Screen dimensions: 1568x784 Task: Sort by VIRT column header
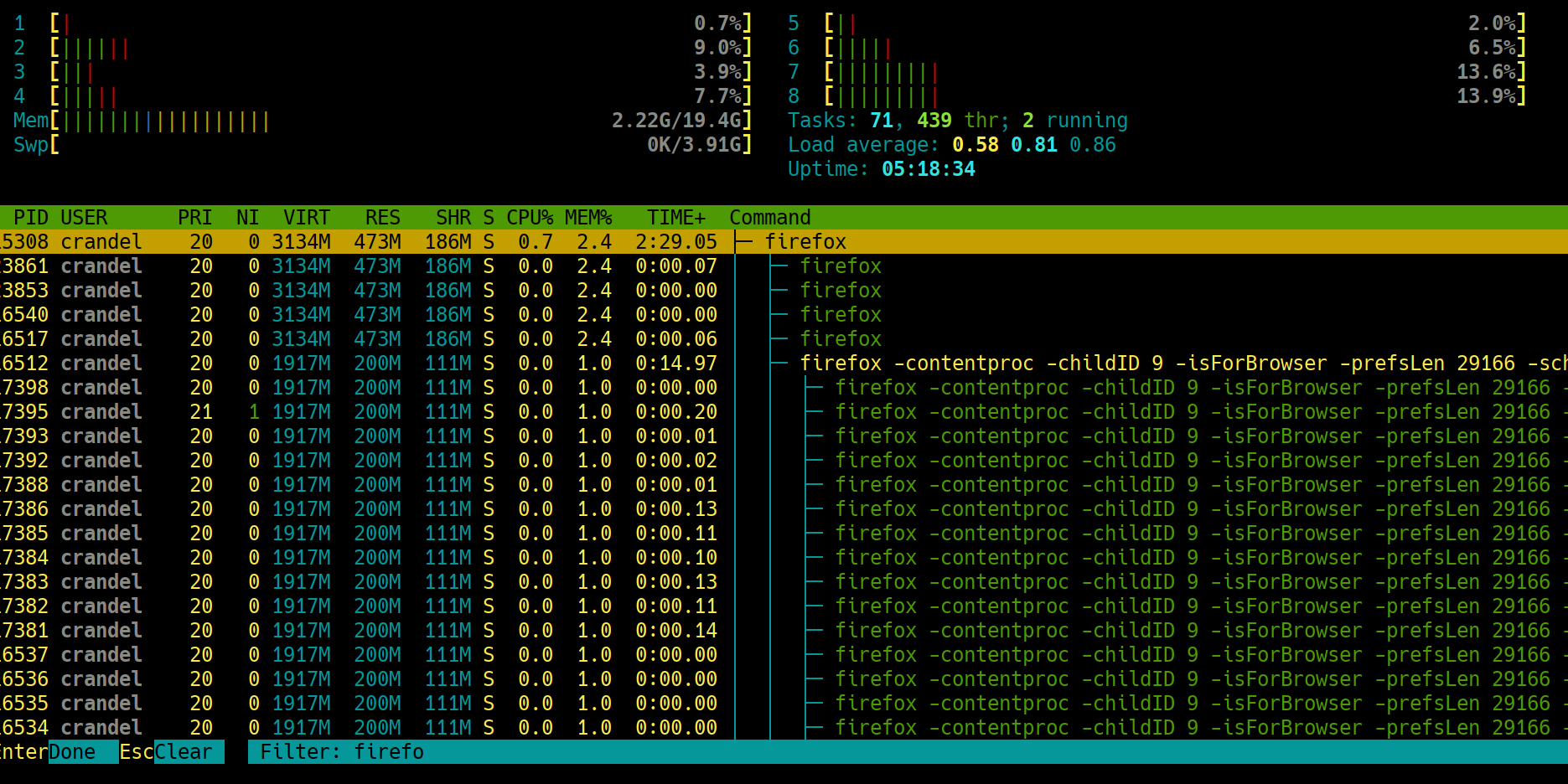pyautogui.click(x=306, y=218)
